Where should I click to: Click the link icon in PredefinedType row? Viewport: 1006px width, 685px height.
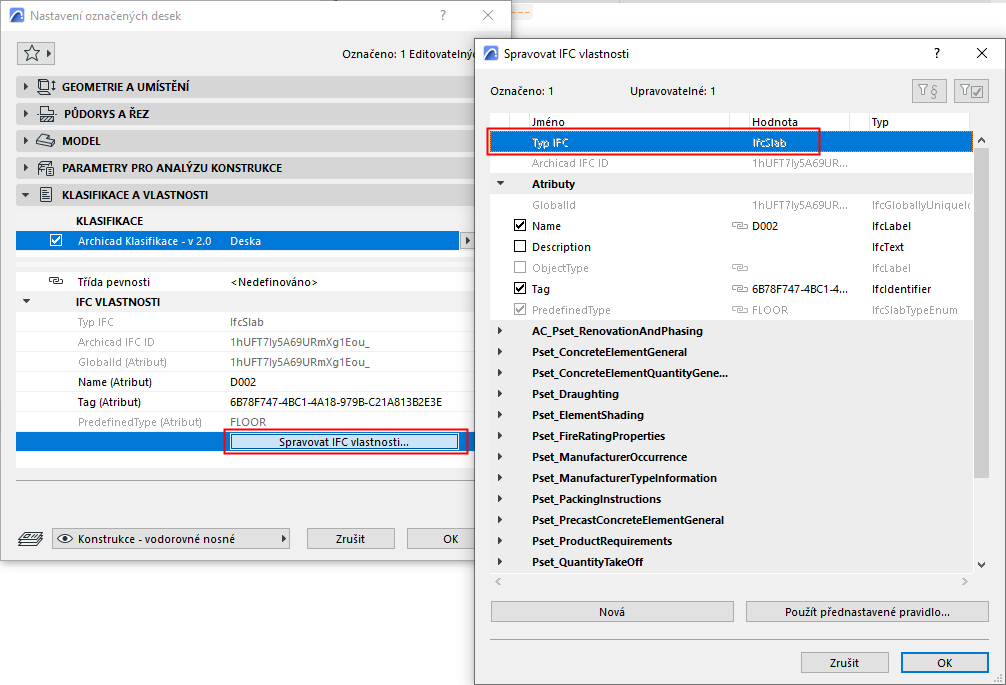740,310
